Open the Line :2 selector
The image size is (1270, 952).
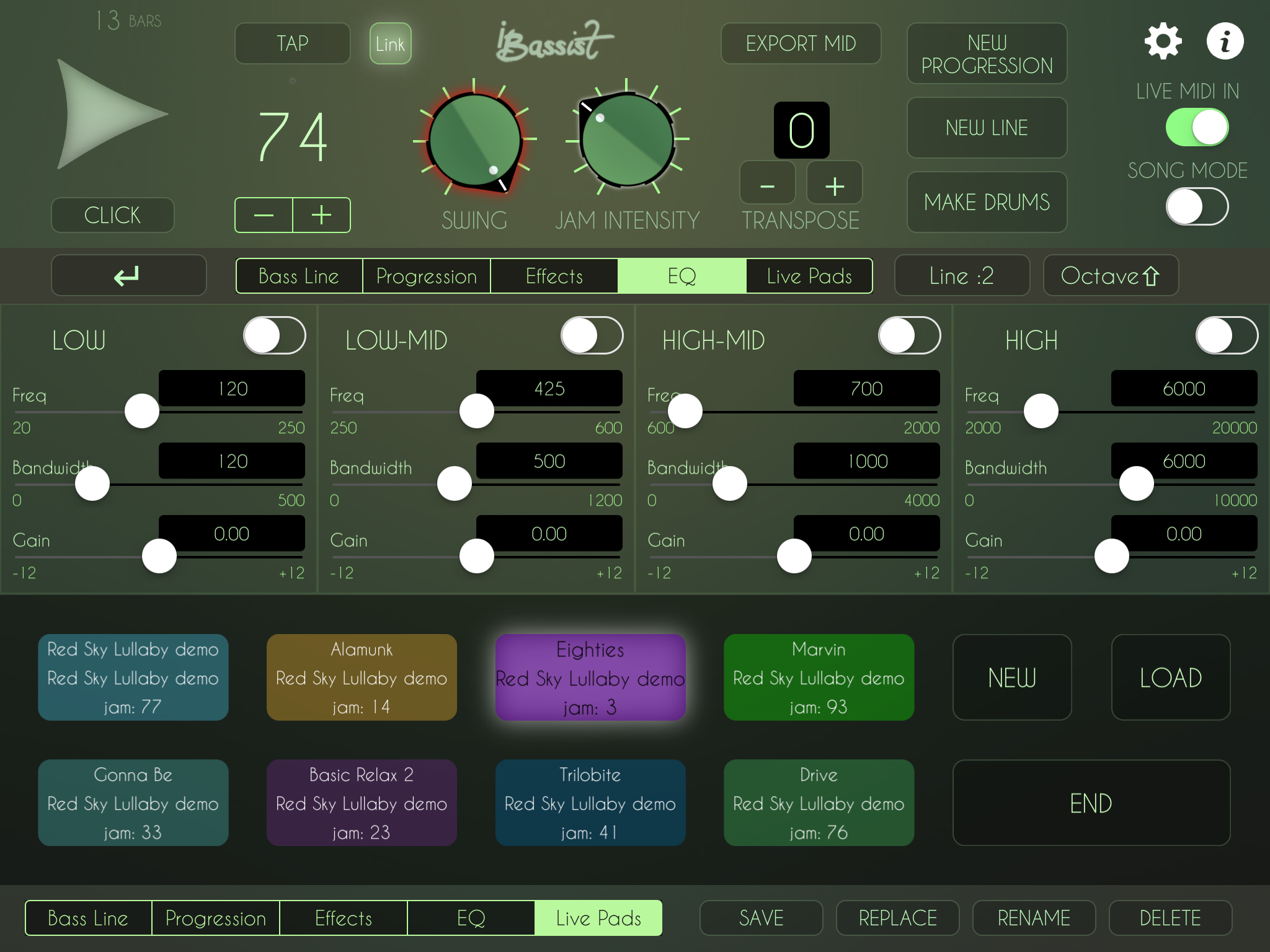pyautogui.click(x=961, y=276)
